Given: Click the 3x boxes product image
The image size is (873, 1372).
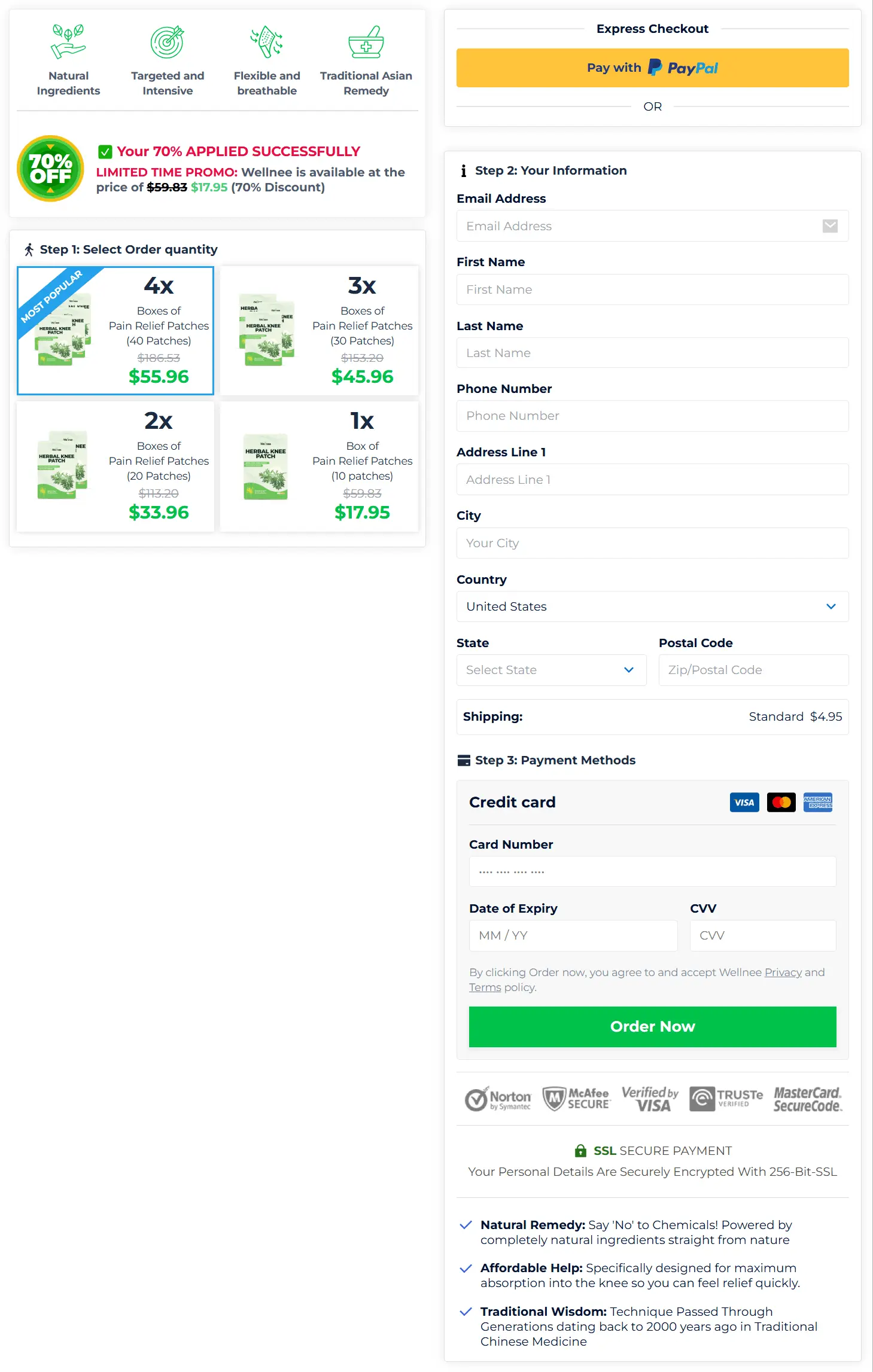Looking at the screenshot, I should [266, 329].
